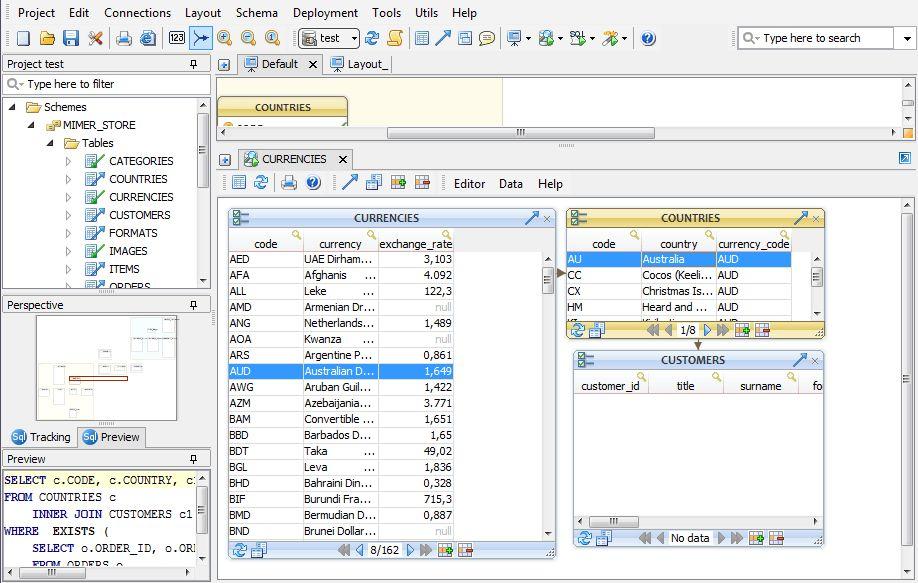
Task: Zoom out of the layout diagram
Action: tap(248, 39)
